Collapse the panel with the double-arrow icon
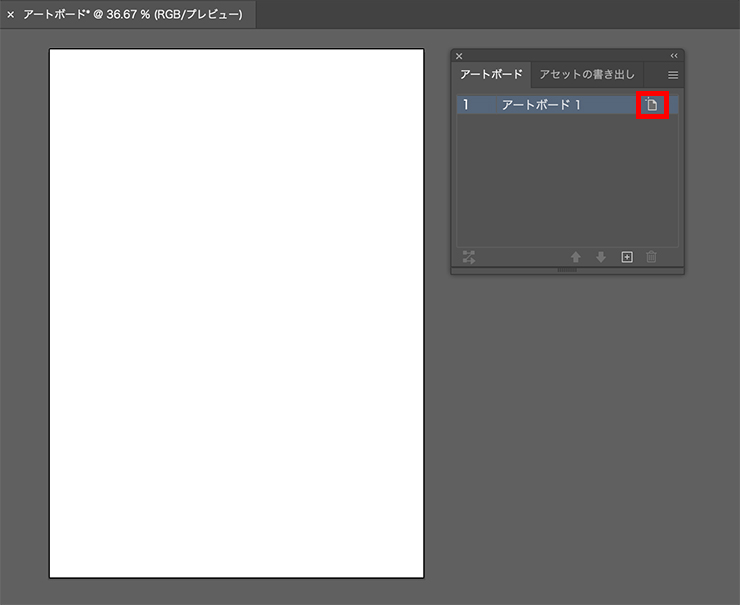740x605 pixels. (674, 56)
